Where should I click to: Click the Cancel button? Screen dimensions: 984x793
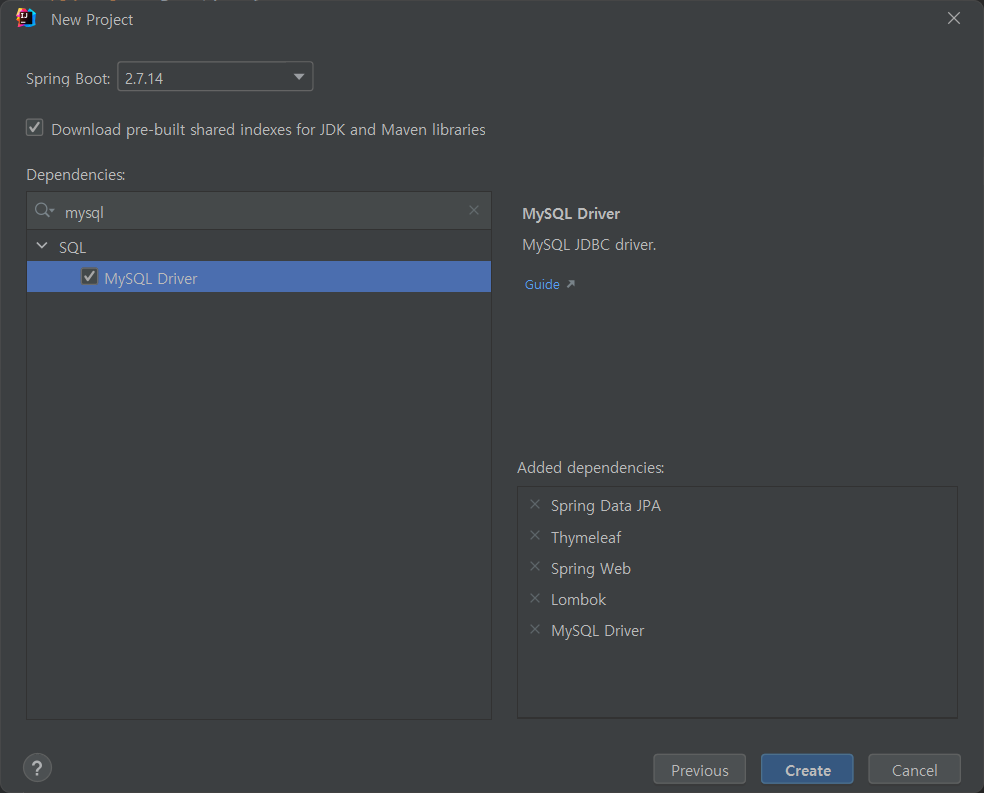914,769
